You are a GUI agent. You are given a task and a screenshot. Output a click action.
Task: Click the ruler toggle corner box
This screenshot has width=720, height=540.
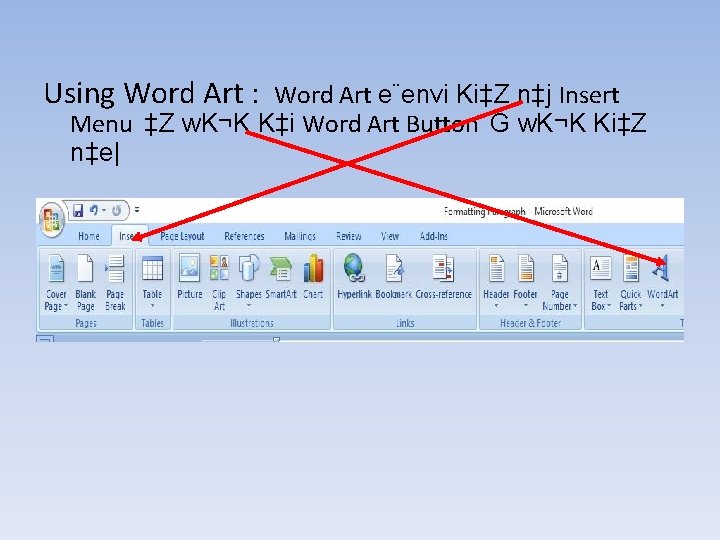click(x=45, y=339)
